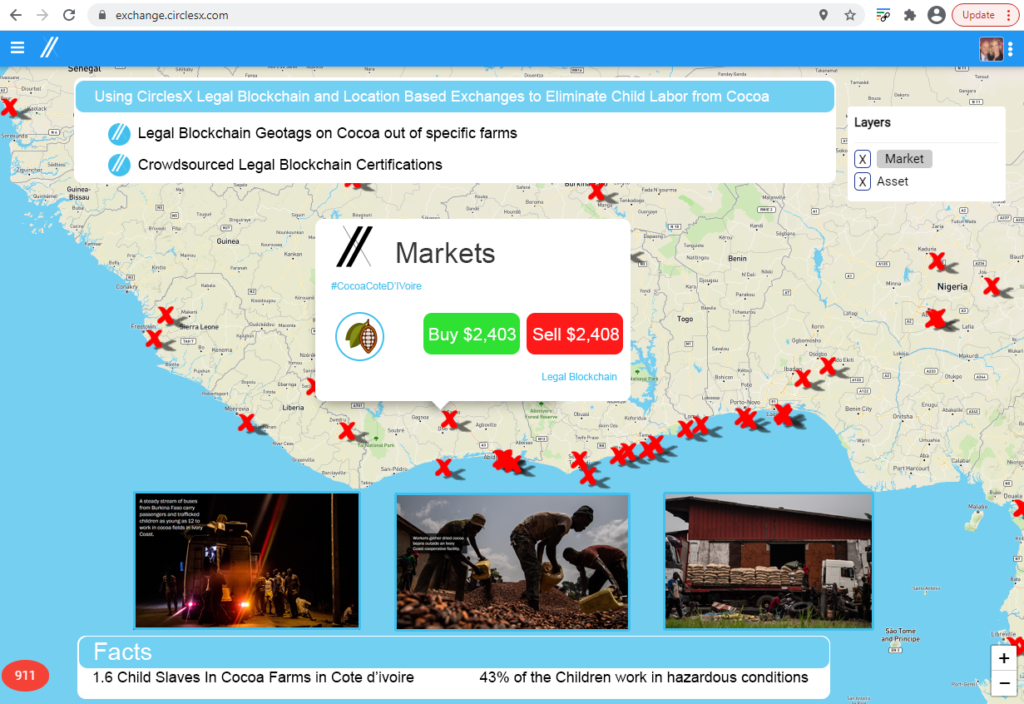The image size is (1024, 704).
Task: Open the #CocoaCoteD'IVoire hashtag link
Action: tap(376, 286)
